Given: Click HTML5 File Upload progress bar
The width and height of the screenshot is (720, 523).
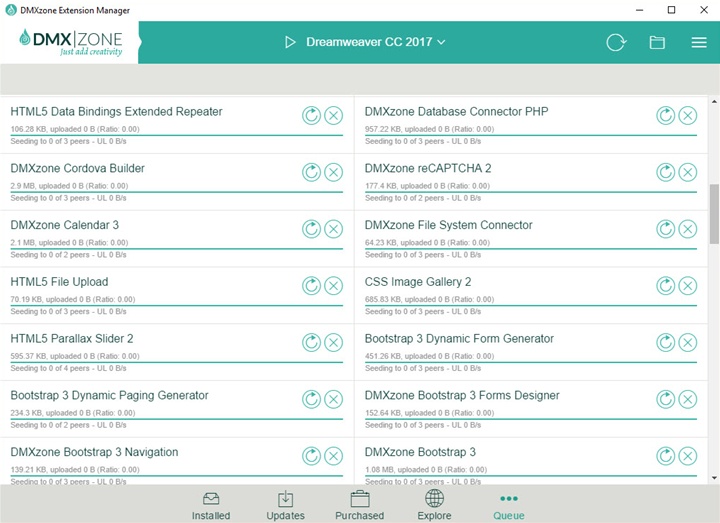Looking at the screenshot, I should (177, 305).
